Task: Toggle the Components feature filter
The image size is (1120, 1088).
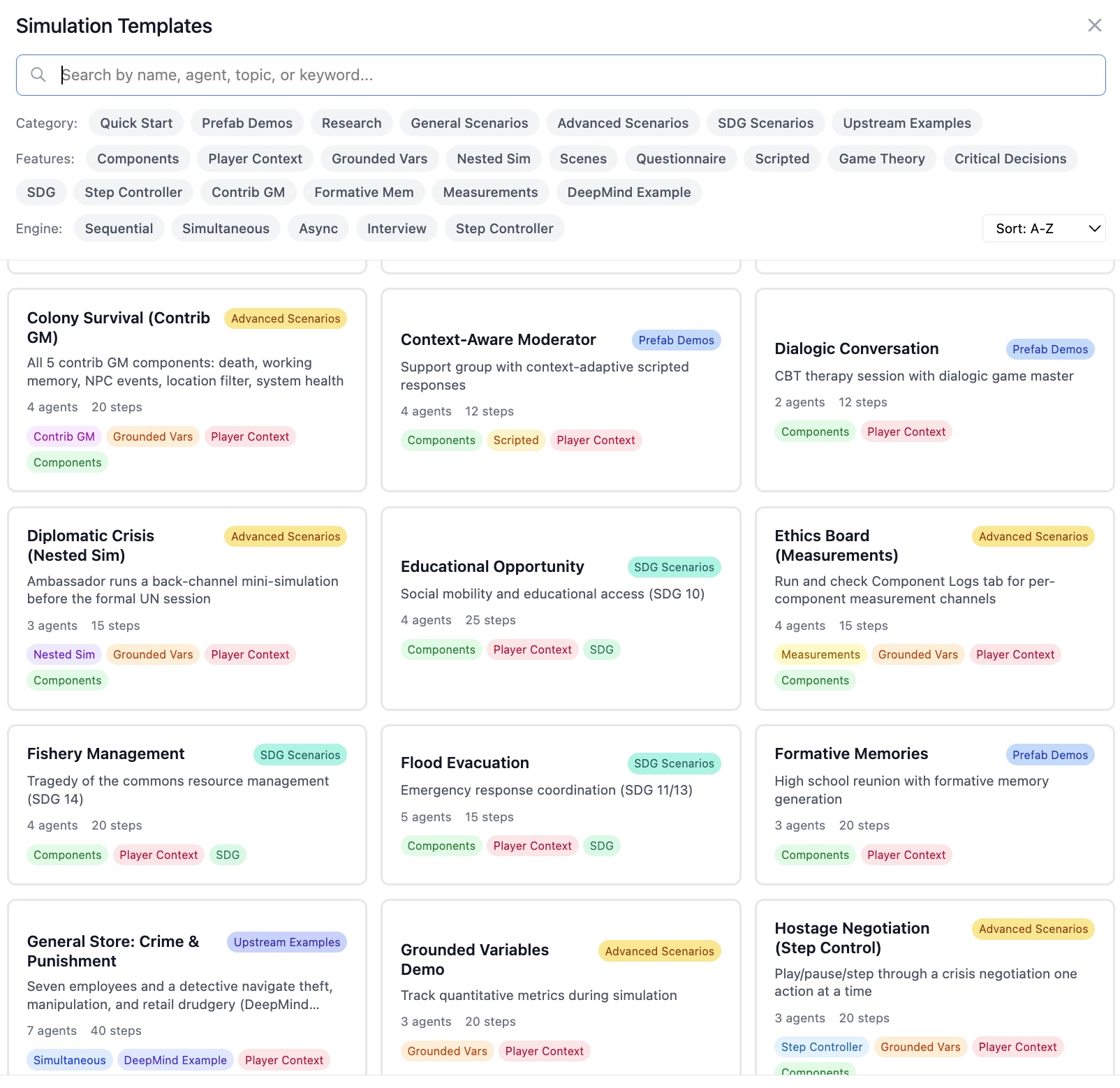Action: click(x=138, y=159)
